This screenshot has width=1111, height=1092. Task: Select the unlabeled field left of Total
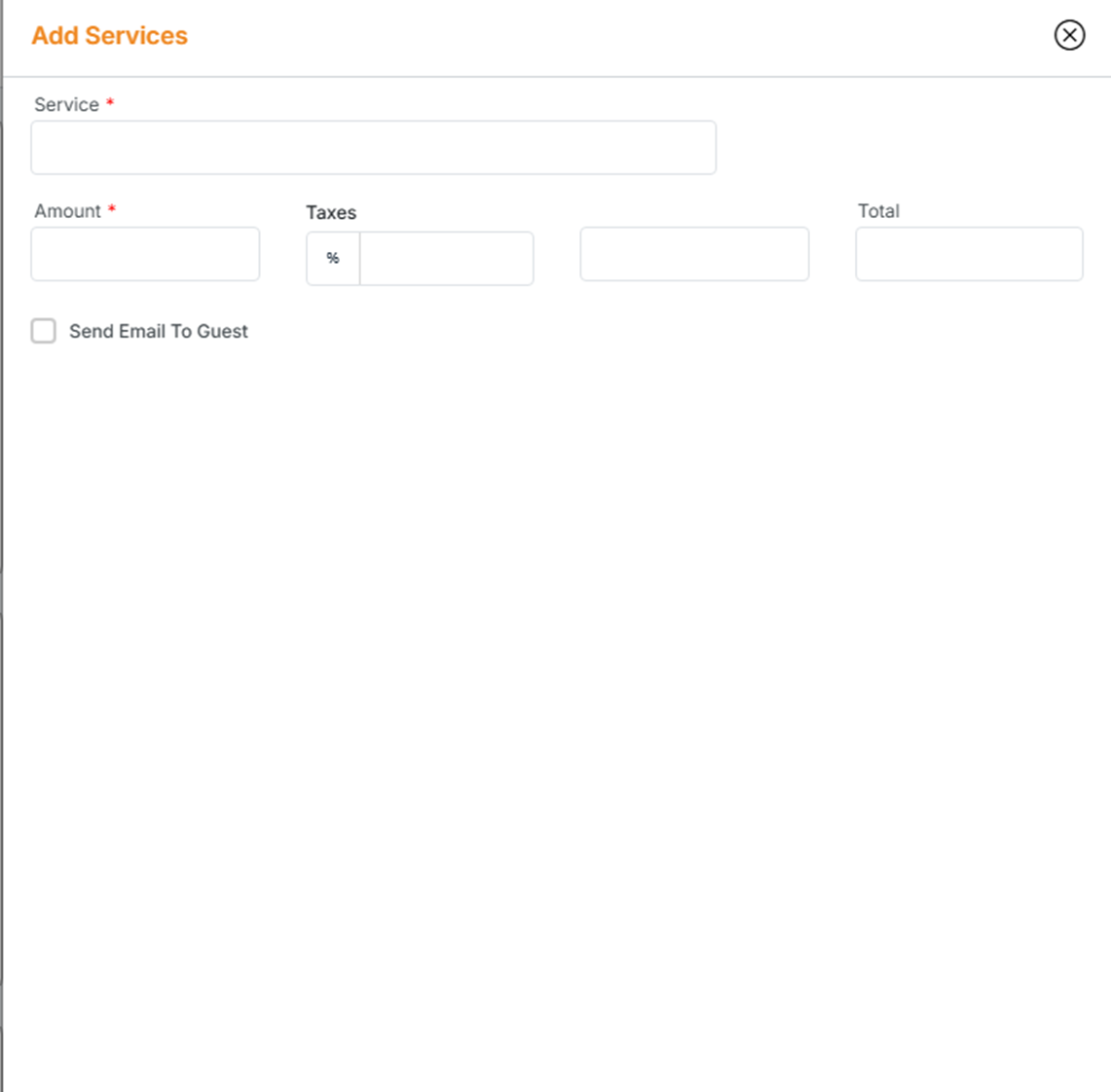(694, 254)
